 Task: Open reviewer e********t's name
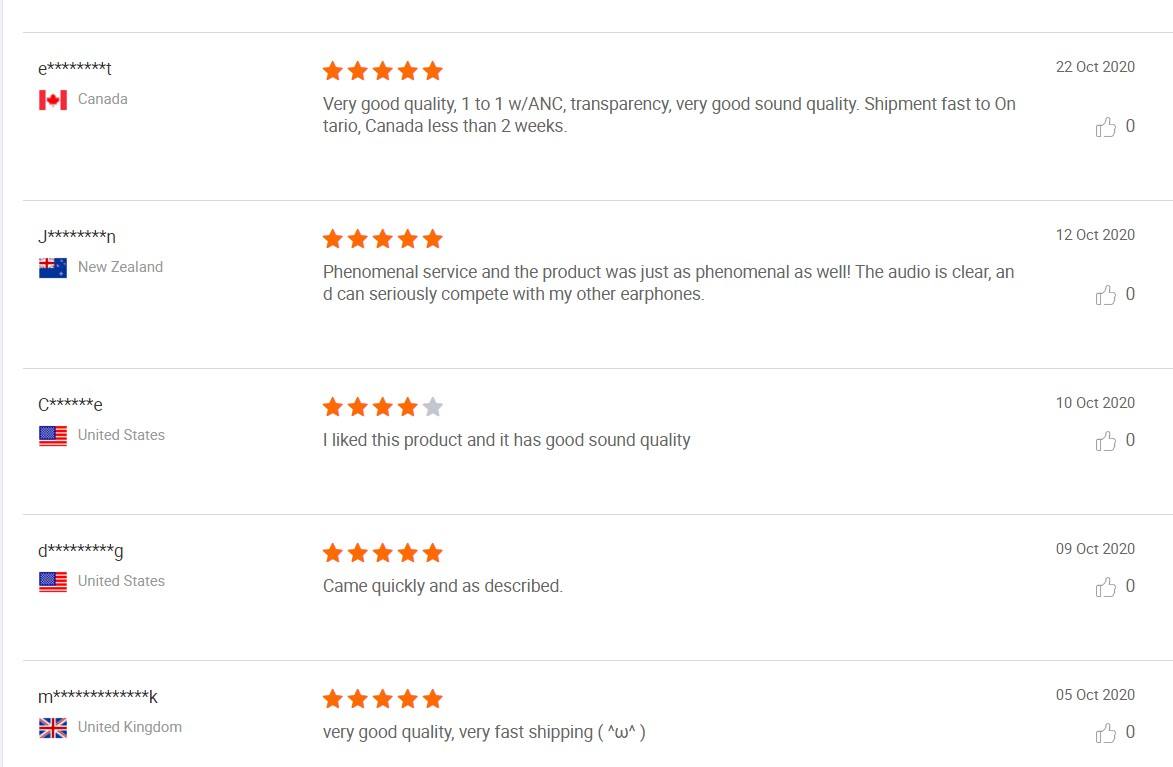(75, 68)
